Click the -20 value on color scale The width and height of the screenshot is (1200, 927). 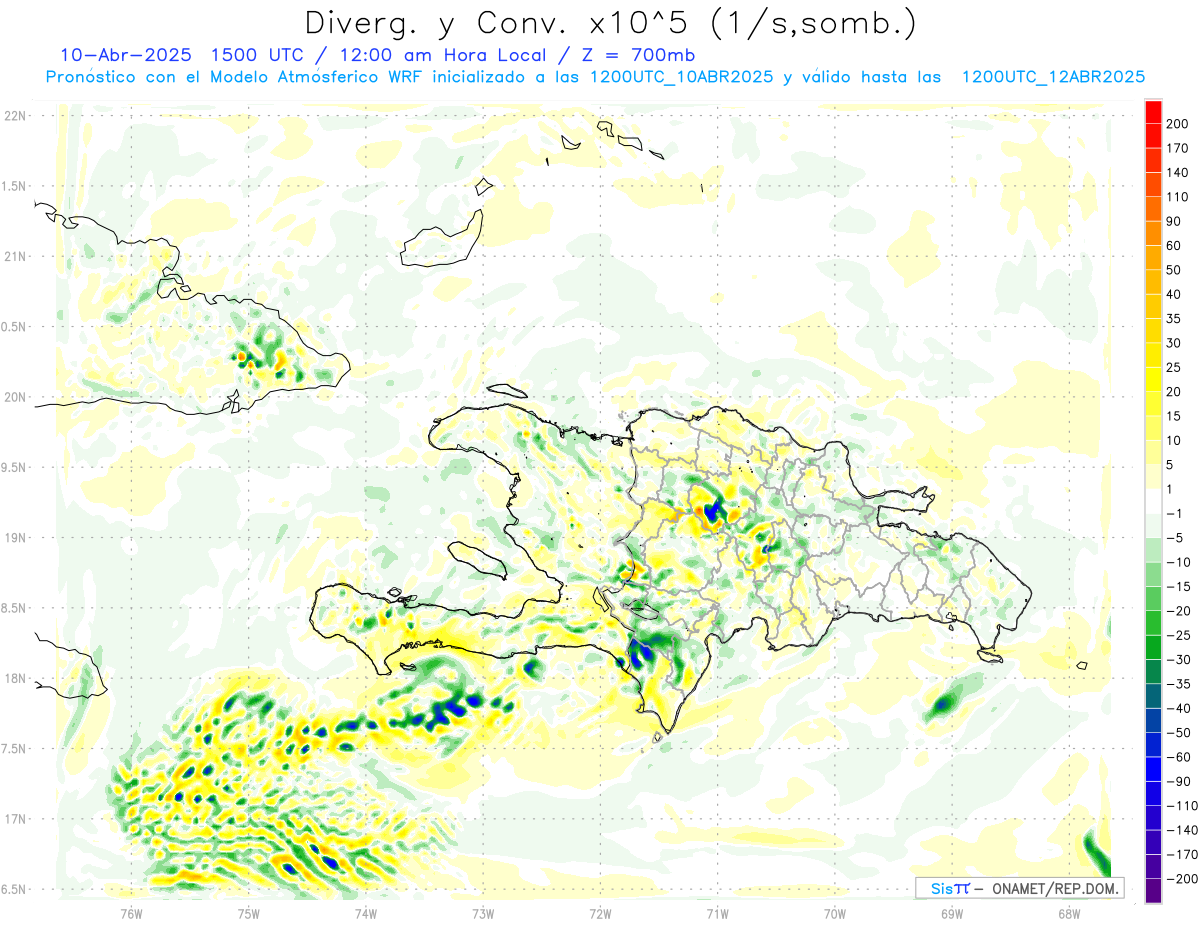tap(1178, 611)
